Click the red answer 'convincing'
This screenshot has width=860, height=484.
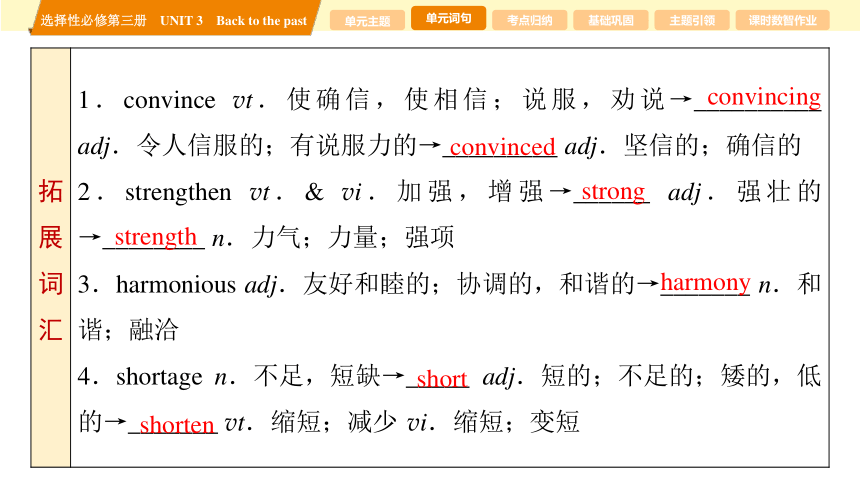click(763, 97)
